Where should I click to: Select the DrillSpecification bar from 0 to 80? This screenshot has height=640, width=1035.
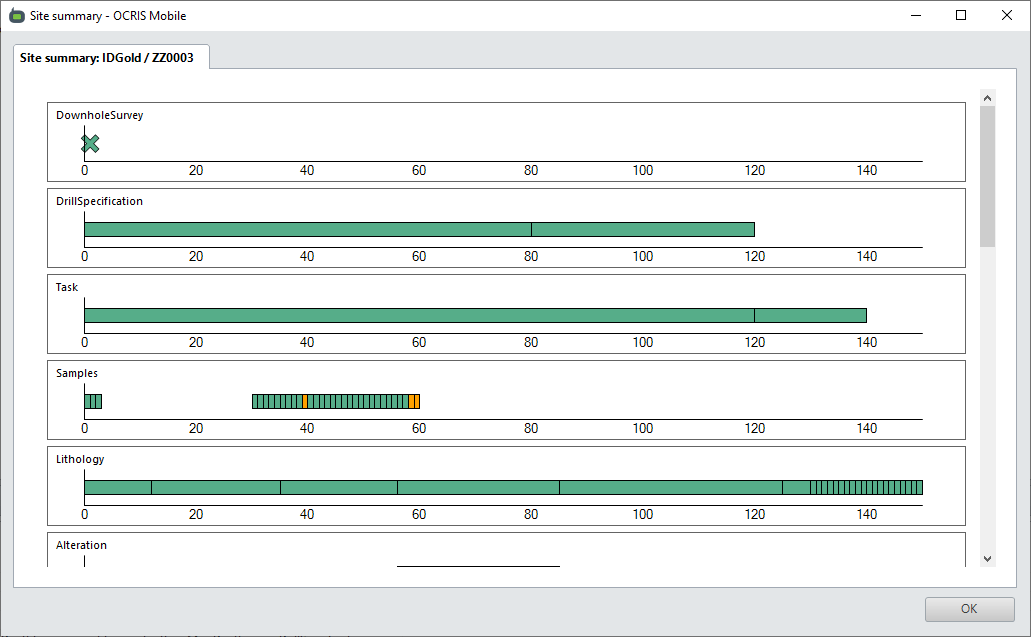(307, 229)
